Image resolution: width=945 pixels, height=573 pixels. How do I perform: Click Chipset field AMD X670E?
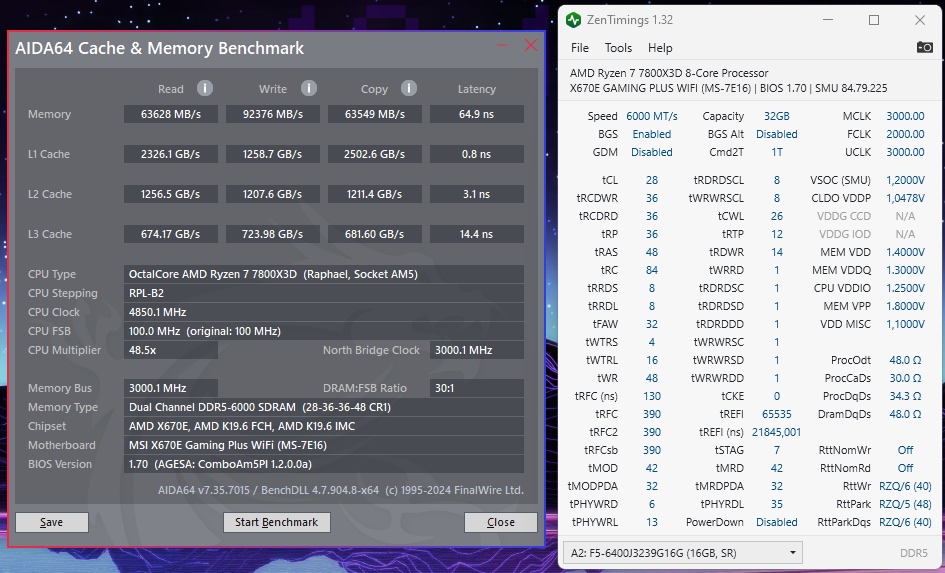(x=324, y=426)
